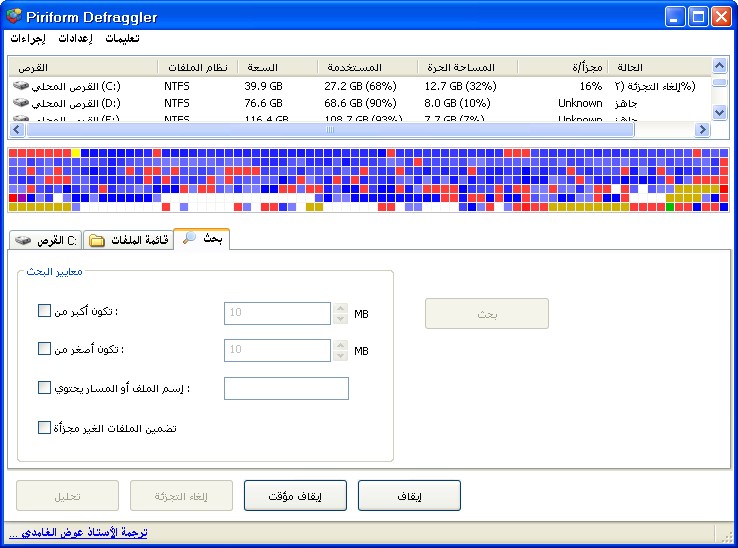
Task: Click the '39.9 GB' capacity cell
Action: tap(263, 86)
